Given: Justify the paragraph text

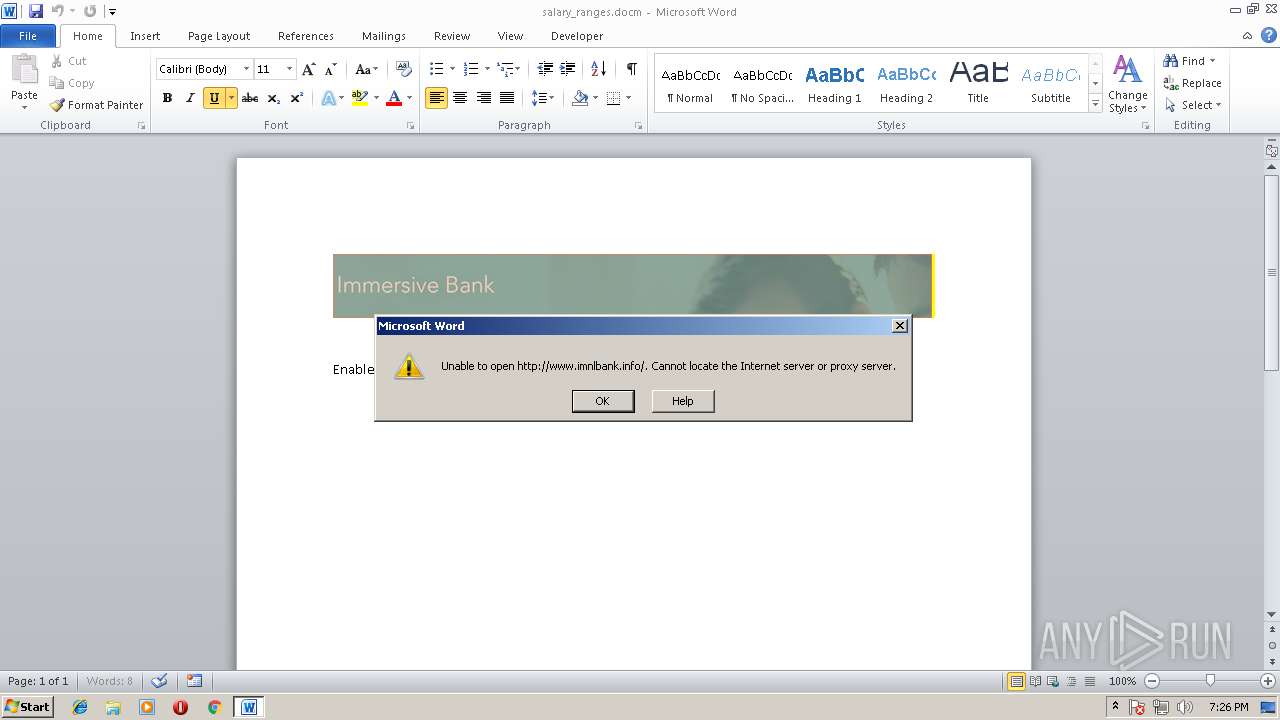Looking at the screenshot, I should click(x=507, y=98).
